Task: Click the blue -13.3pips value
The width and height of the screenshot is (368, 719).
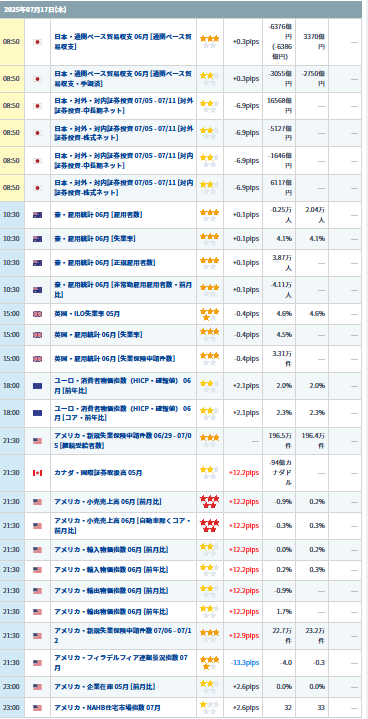Action: [245, 663]
